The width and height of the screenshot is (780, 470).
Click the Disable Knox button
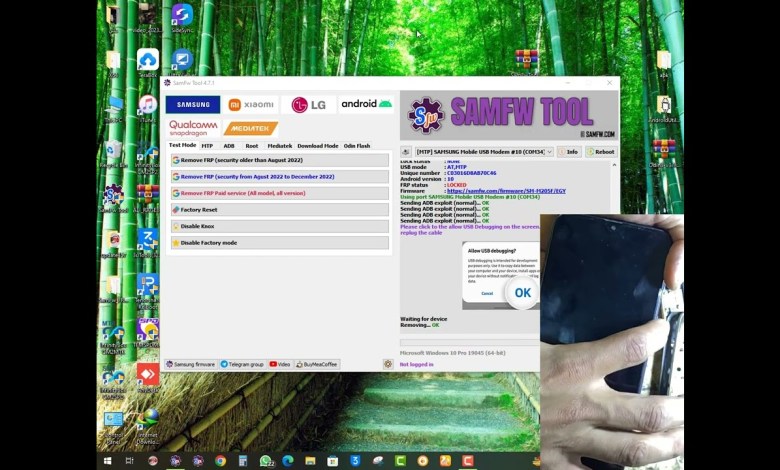pyautogui.click(x=279, y=226)
